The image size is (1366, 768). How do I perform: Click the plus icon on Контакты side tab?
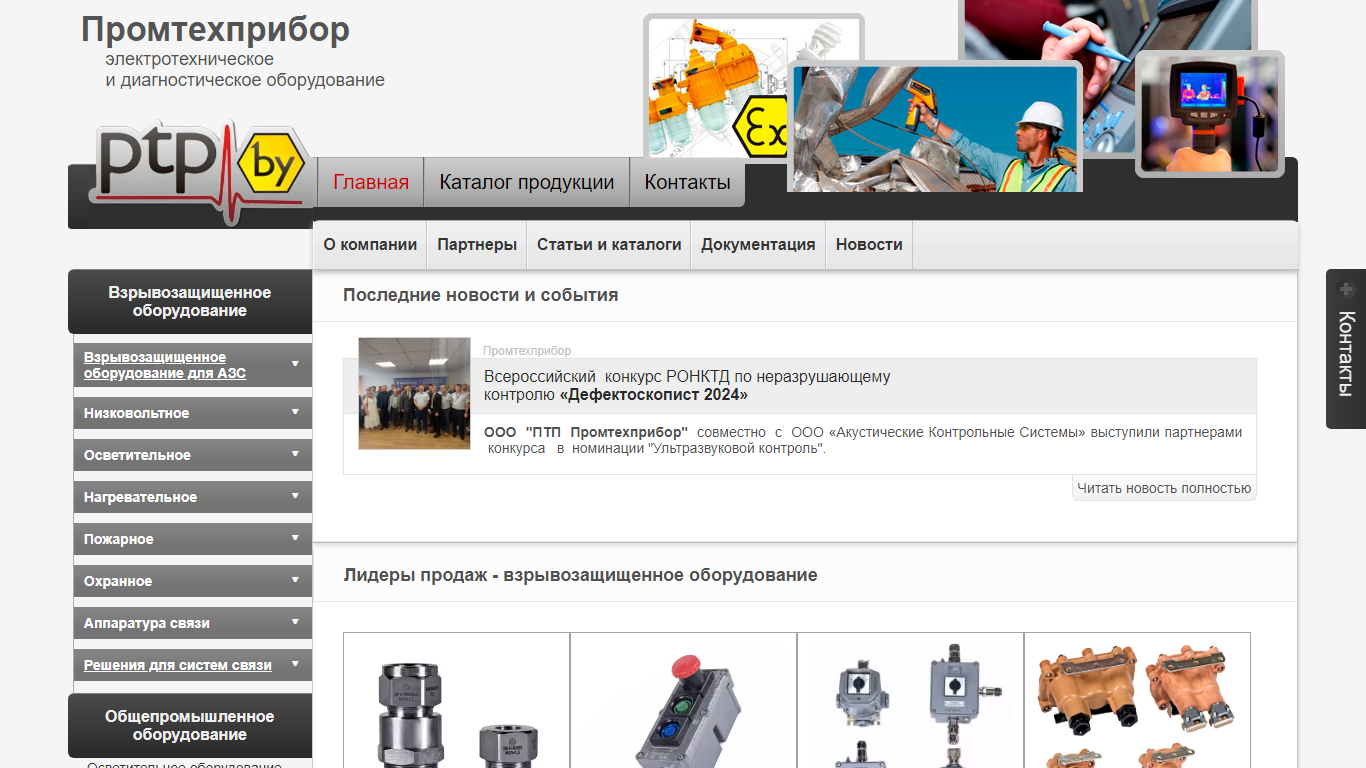(x=1346, y=290)
